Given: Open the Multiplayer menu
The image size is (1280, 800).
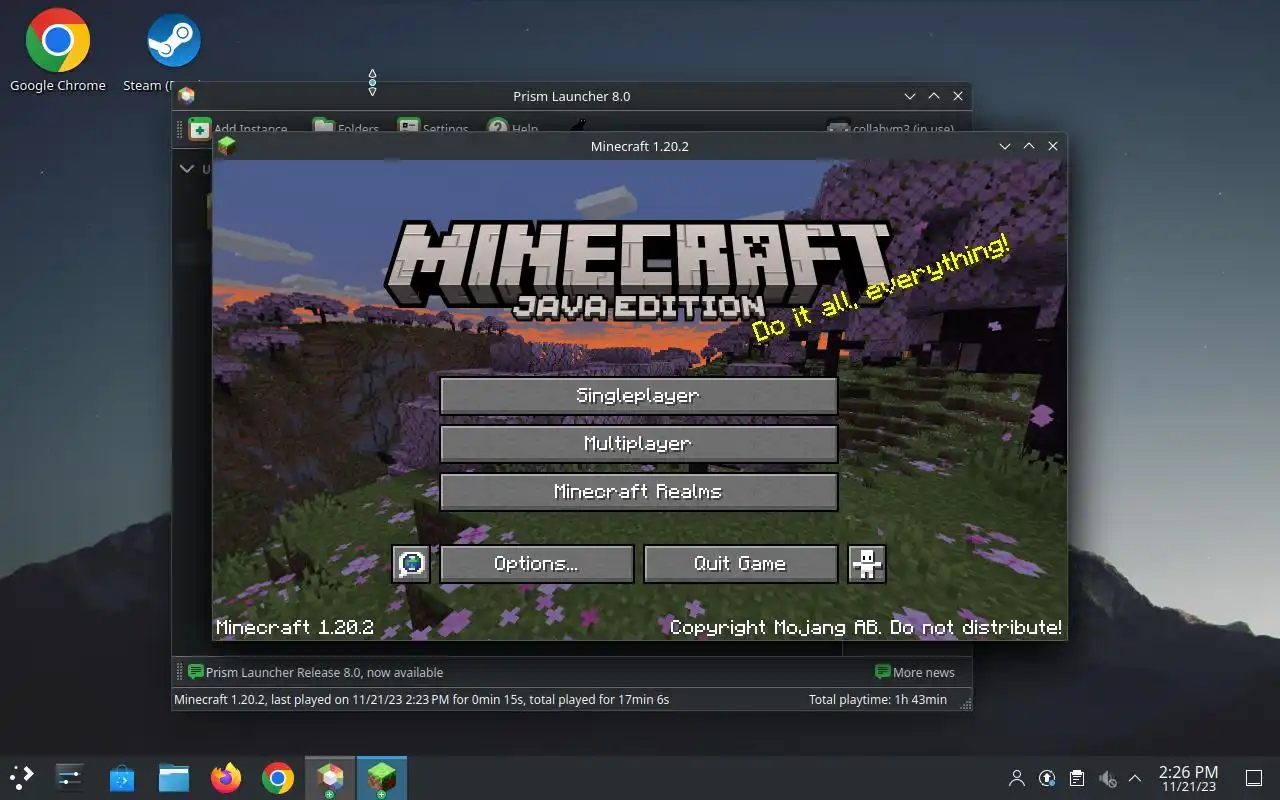Looking at the screenshot, I should [638, 443].
